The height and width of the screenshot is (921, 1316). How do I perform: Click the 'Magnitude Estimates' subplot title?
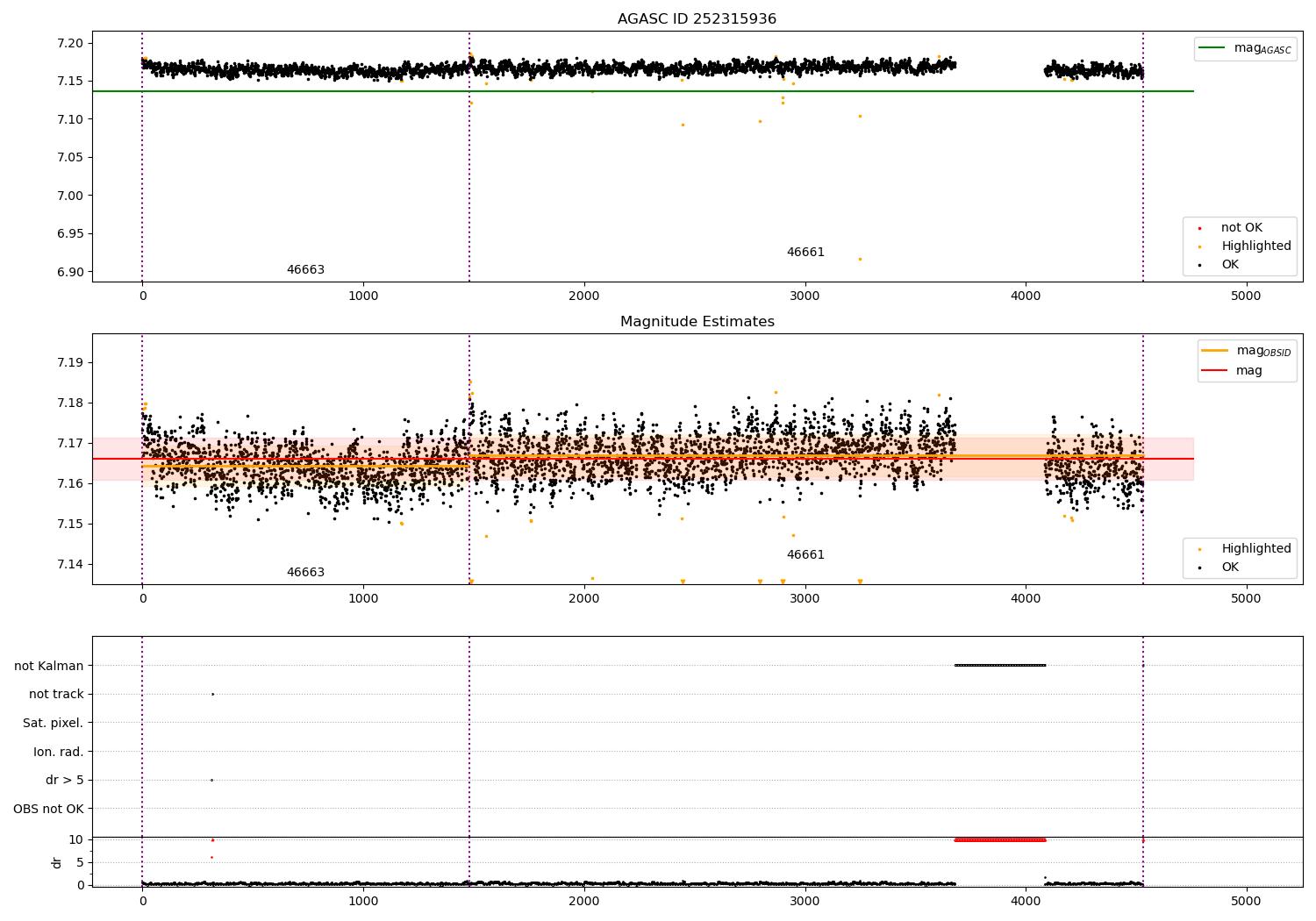coord(697,322)
